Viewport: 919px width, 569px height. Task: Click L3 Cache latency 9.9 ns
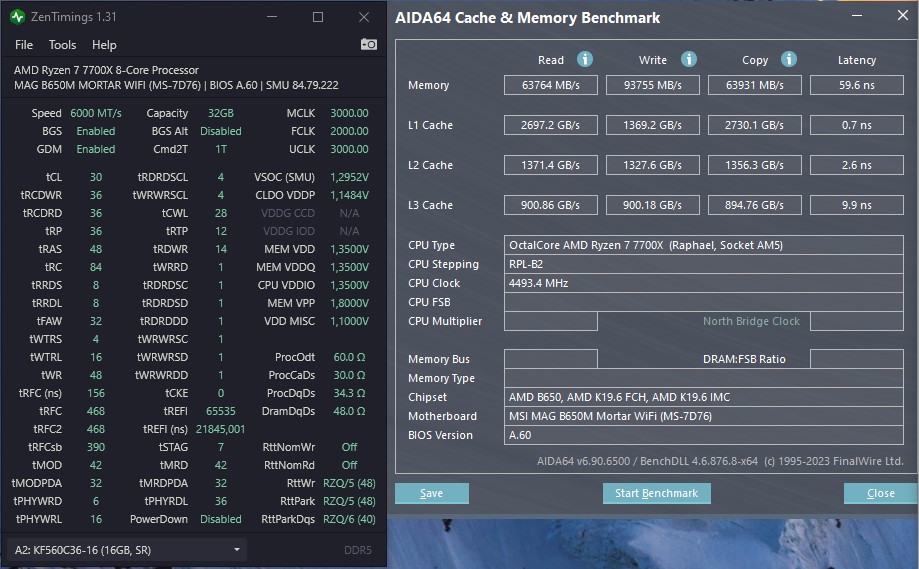click(856, 205)
